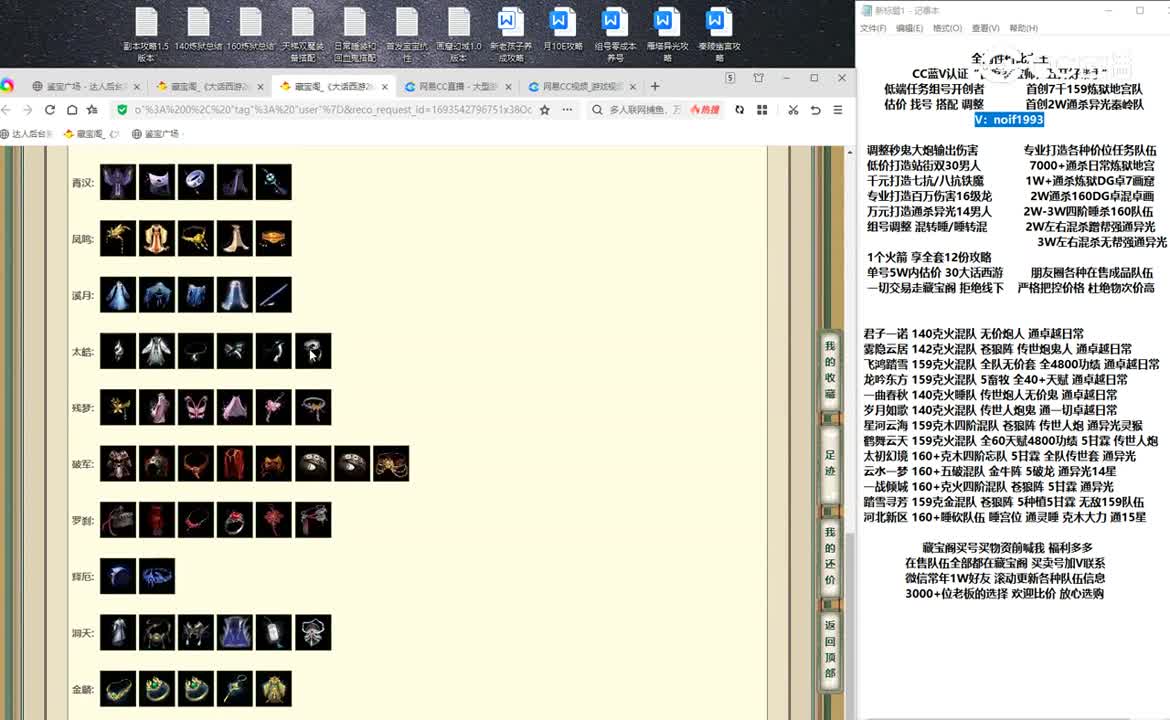
Task: Click 返回顶部 side button
Action: pos(830,649)
